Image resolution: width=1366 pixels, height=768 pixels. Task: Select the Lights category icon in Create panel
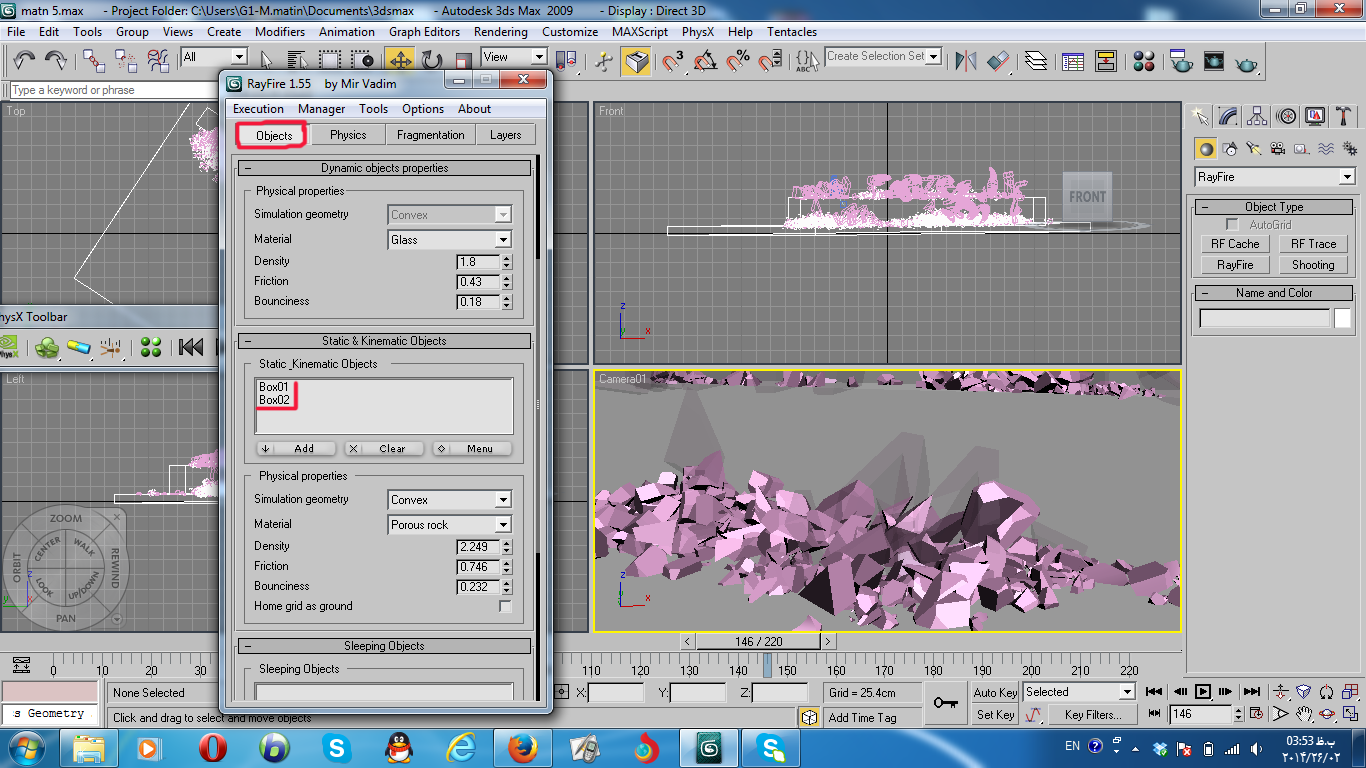(x=1254, y=149)
